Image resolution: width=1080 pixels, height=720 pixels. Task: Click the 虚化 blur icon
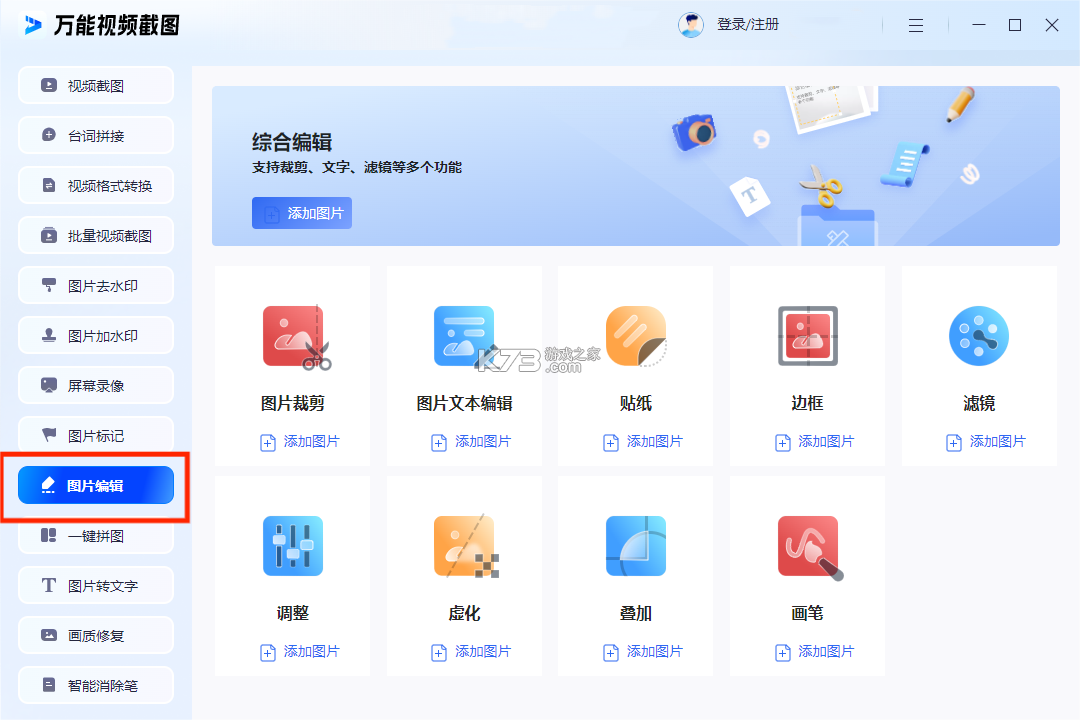click(466, 546)
